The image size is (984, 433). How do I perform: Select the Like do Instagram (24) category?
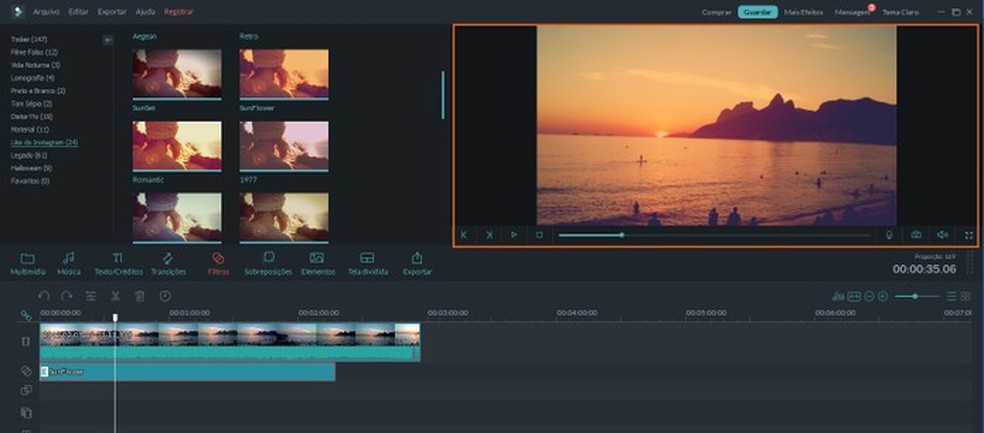click(x=44, y=143)
